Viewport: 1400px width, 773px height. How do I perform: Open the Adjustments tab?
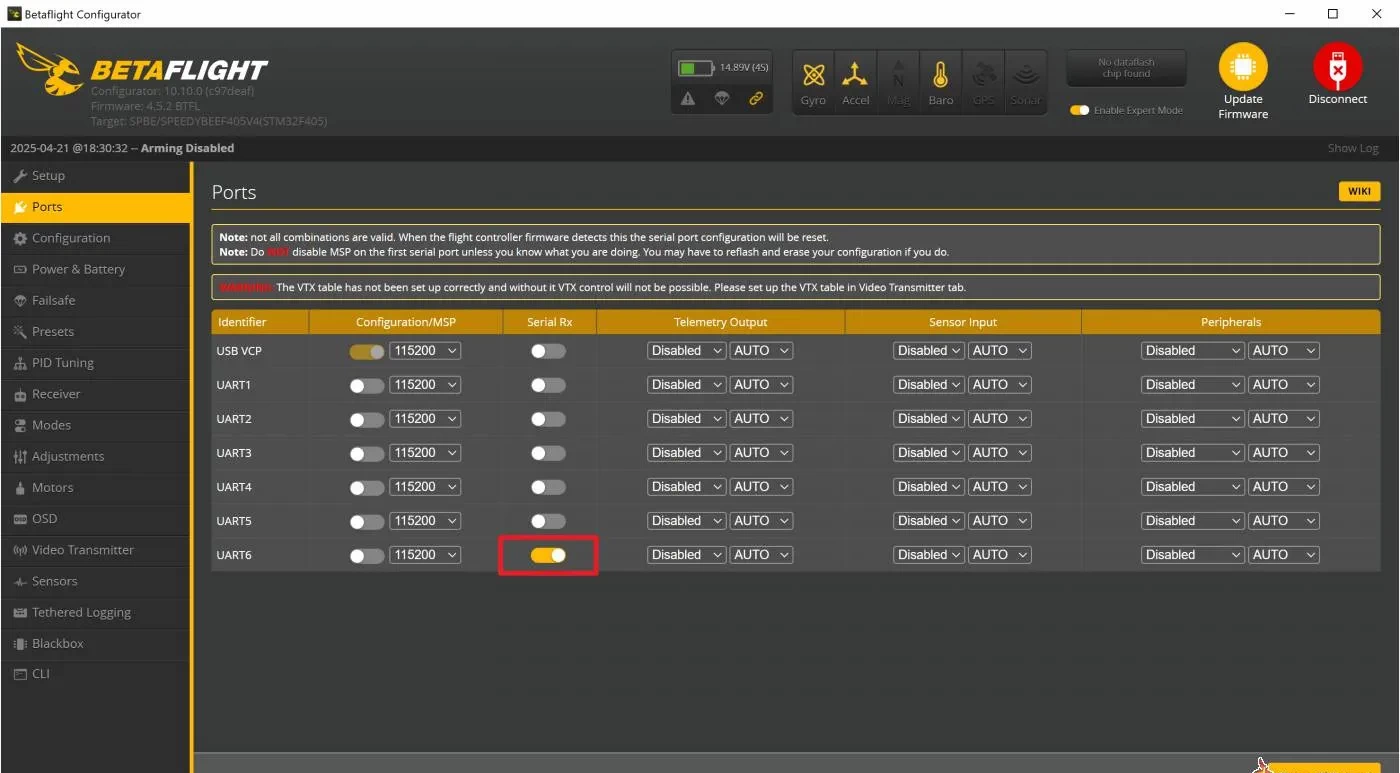pyautogui.click(x=95, y=456)
